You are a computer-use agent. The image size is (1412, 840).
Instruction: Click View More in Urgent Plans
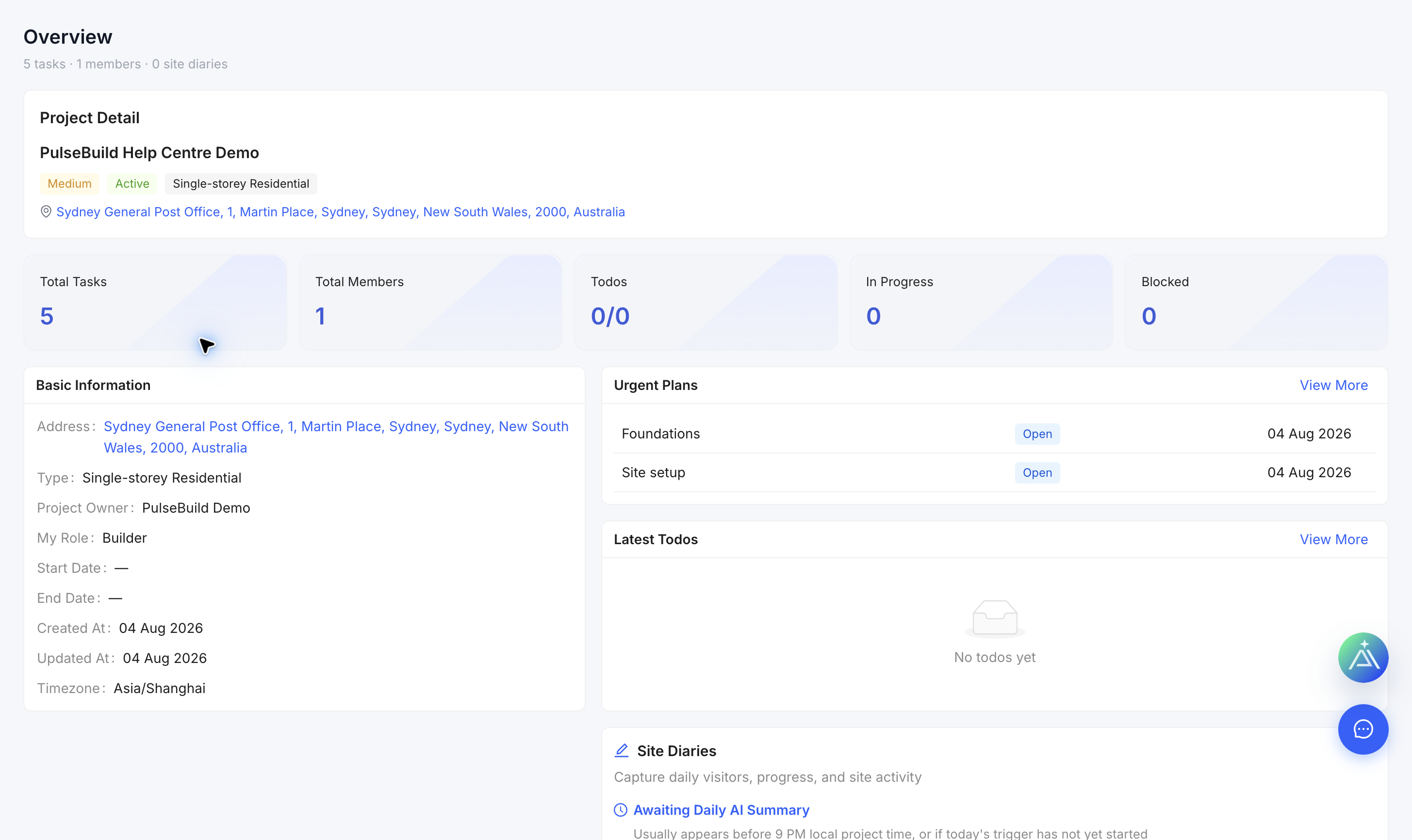pos(1333,385)
